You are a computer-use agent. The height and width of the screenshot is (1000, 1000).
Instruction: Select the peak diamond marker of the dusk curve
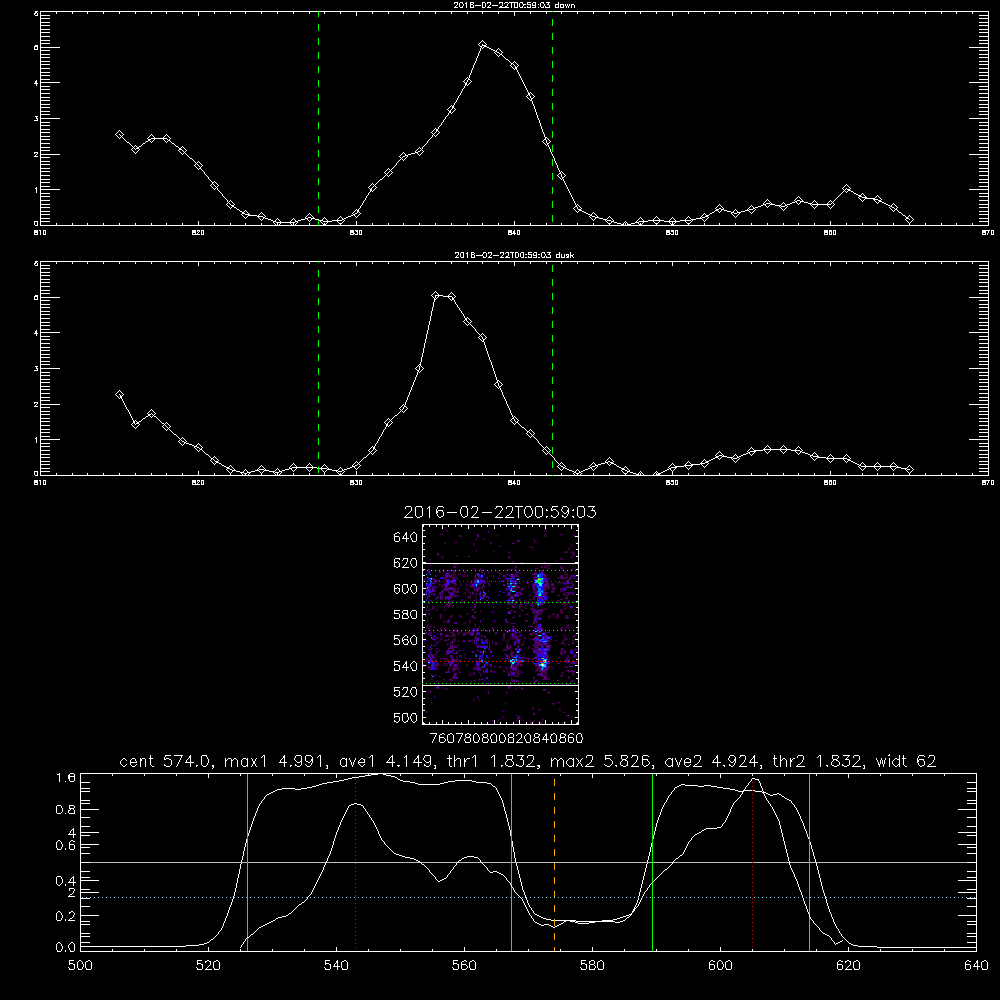pyautogui.click(x=436, y=295)
